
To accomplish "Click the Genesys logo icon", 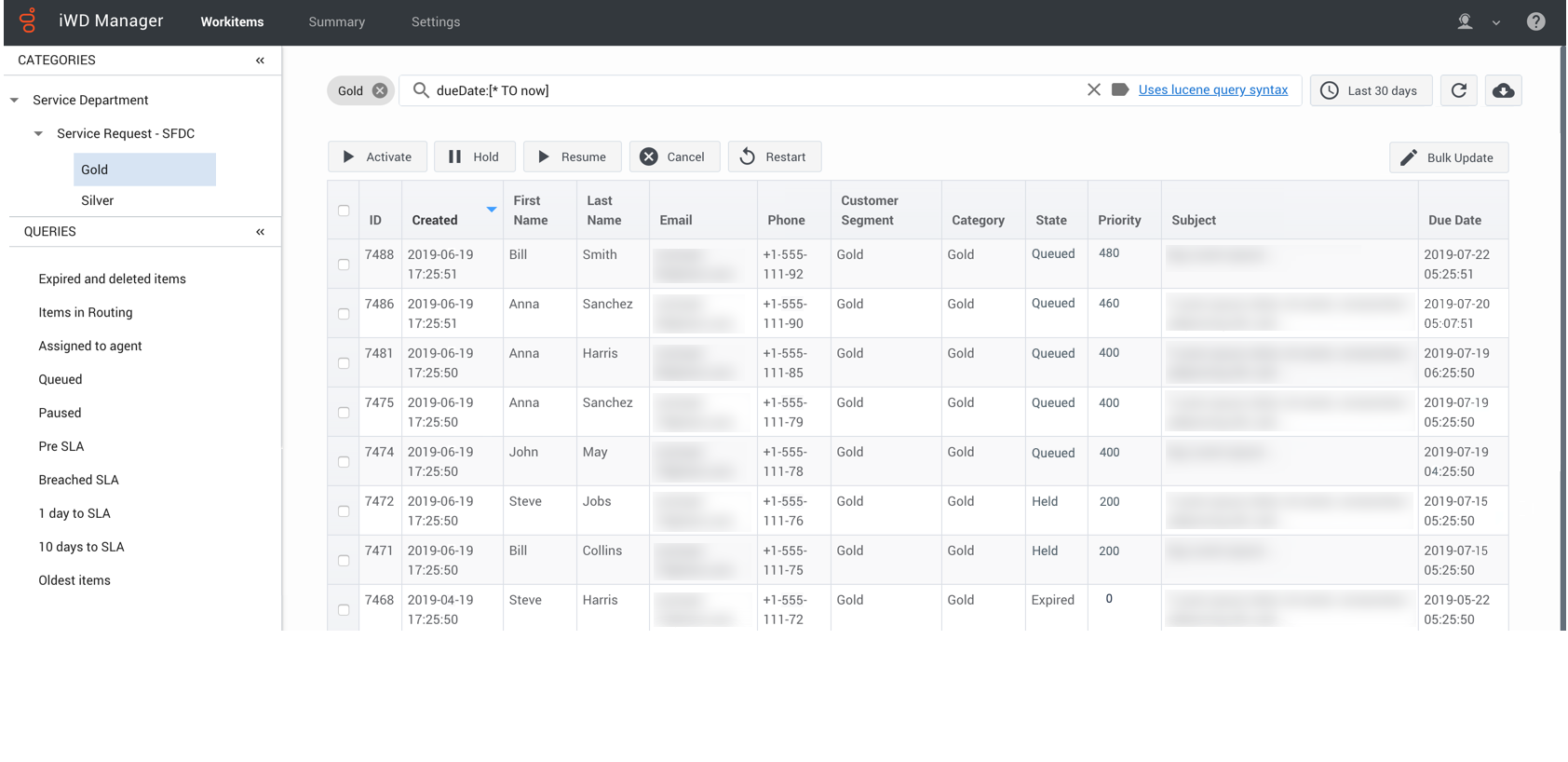I will click(x=28, y=20).
